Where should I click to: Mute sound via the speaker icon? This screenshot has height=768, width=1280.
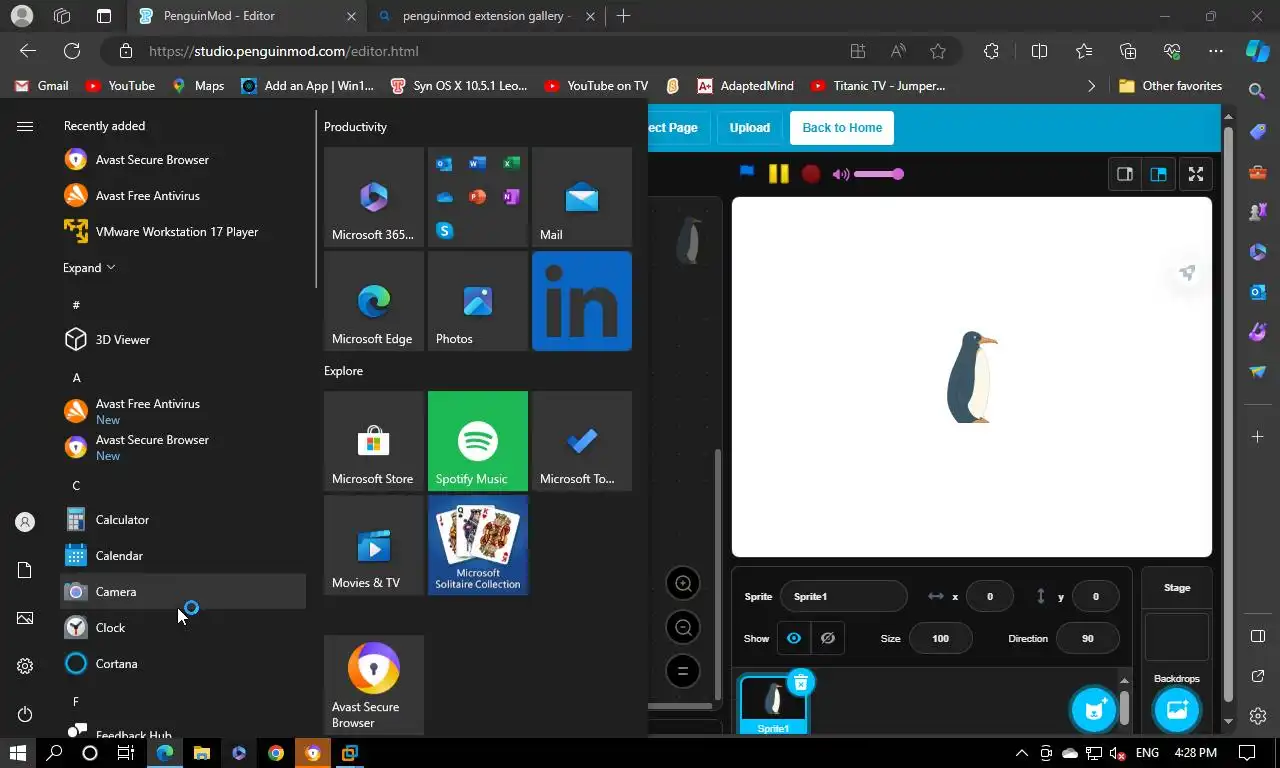pos(841,174)
